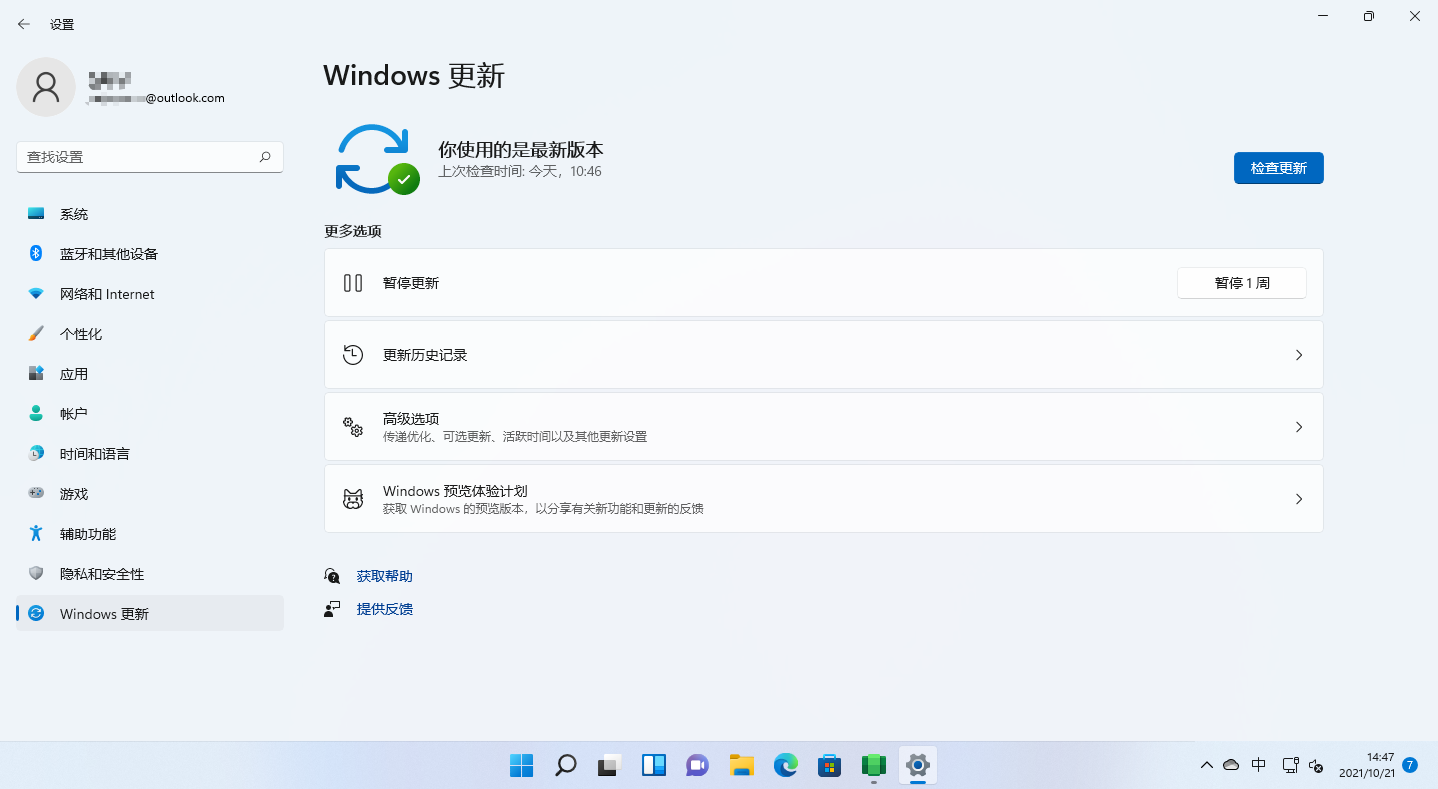The image size is (1438, 789).
Task: Open Task View on the taskbar
Action: [609, 765]
